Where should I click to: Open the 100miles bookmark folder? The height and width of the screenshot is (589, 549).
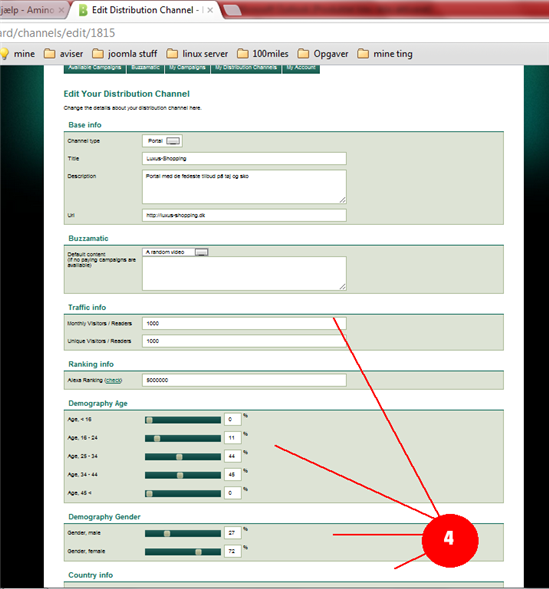click(x=263, y=54)
